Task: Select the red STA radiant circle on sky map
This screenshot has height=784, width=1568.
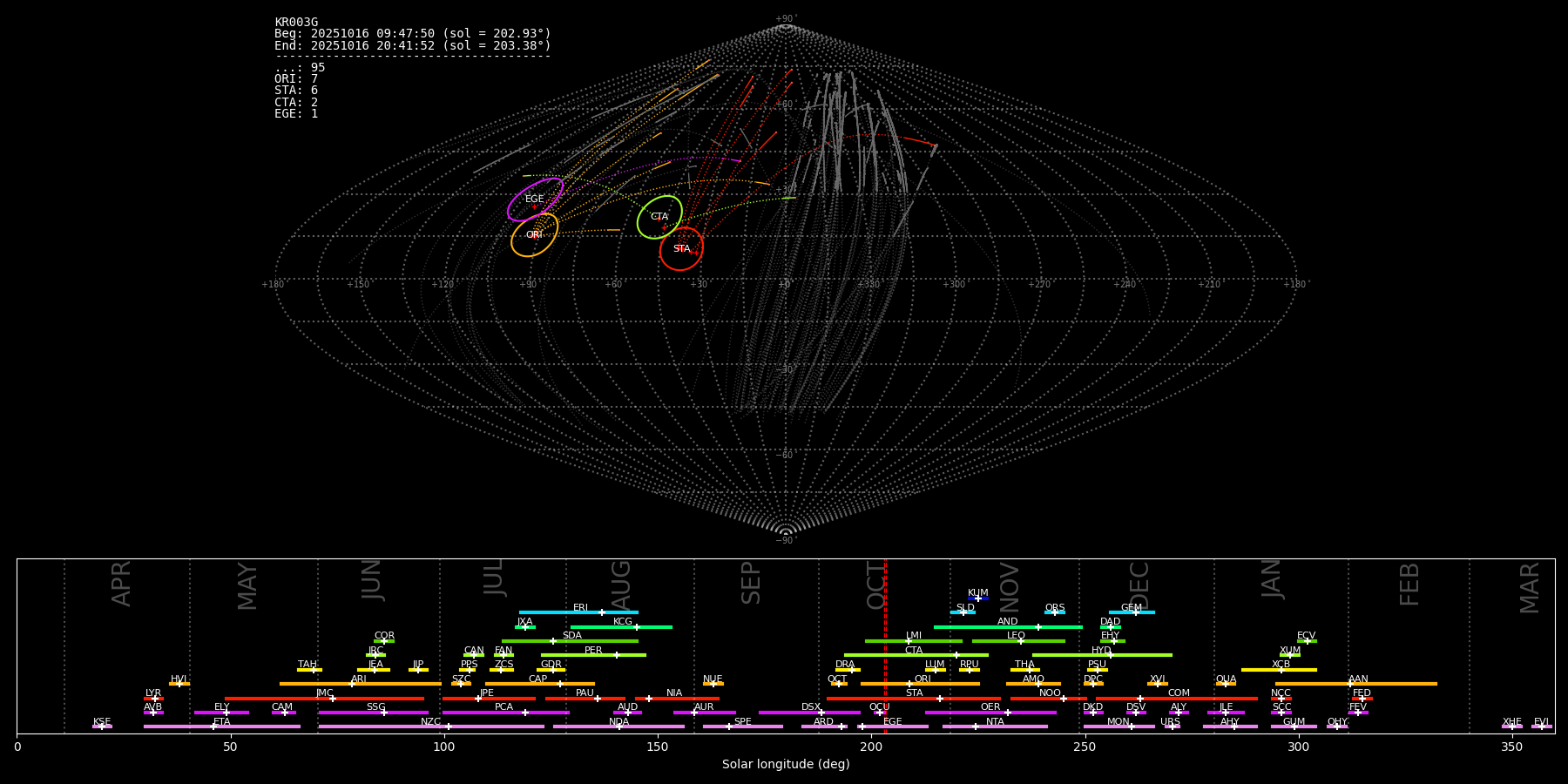Action: (681, 249)
